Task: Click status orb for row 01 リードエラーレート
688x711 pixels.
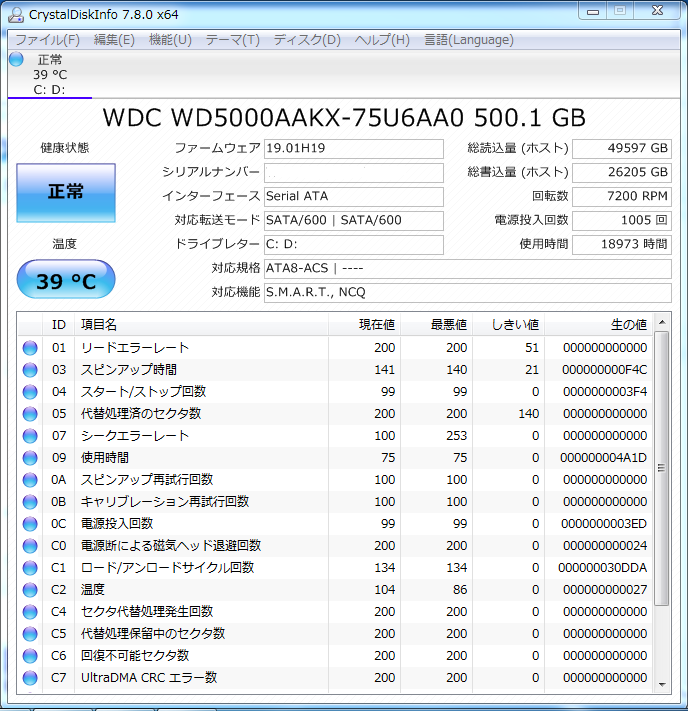Action: (x=30, y=348)
